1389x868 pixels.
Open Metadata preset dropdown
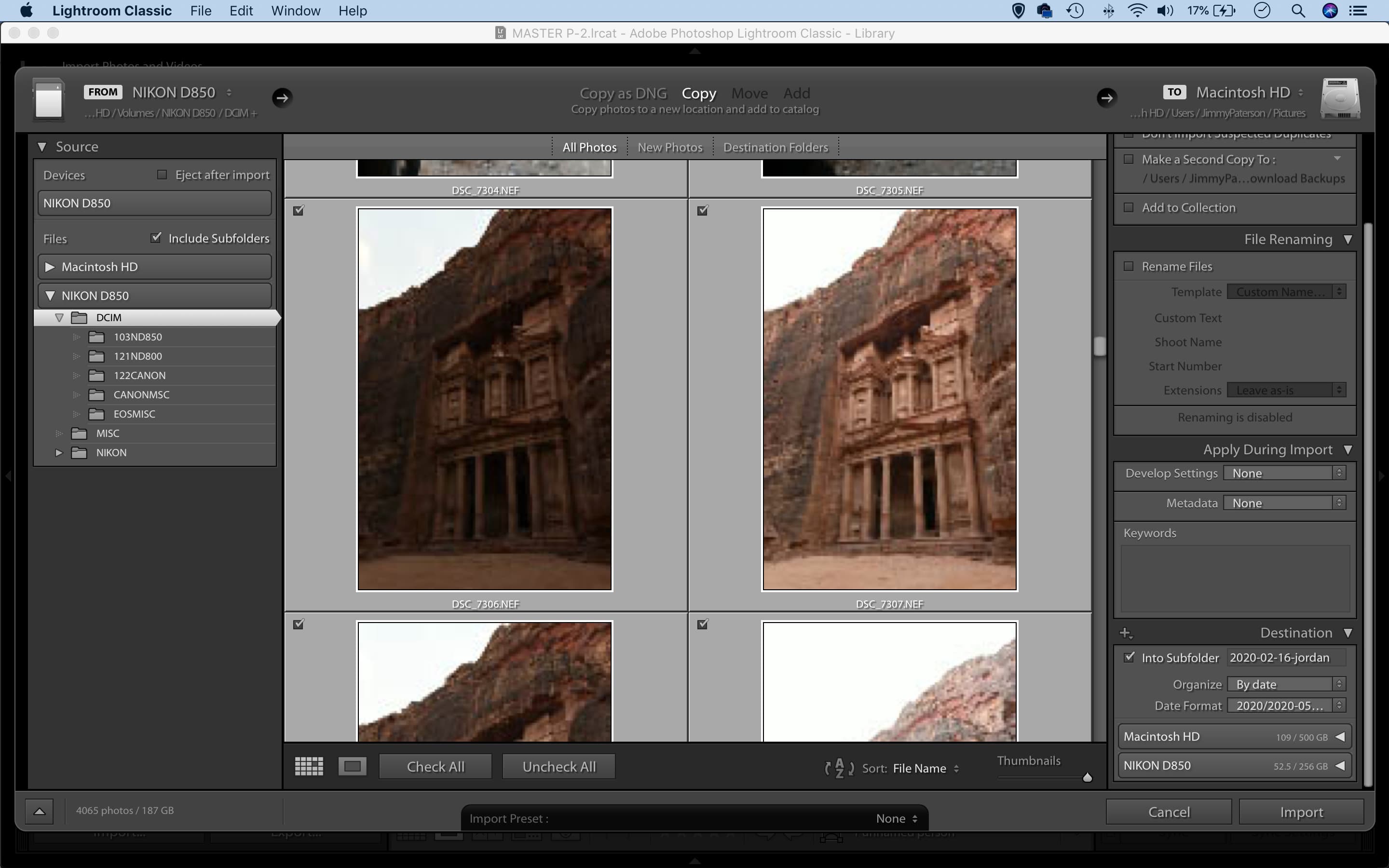point(1284,503)
